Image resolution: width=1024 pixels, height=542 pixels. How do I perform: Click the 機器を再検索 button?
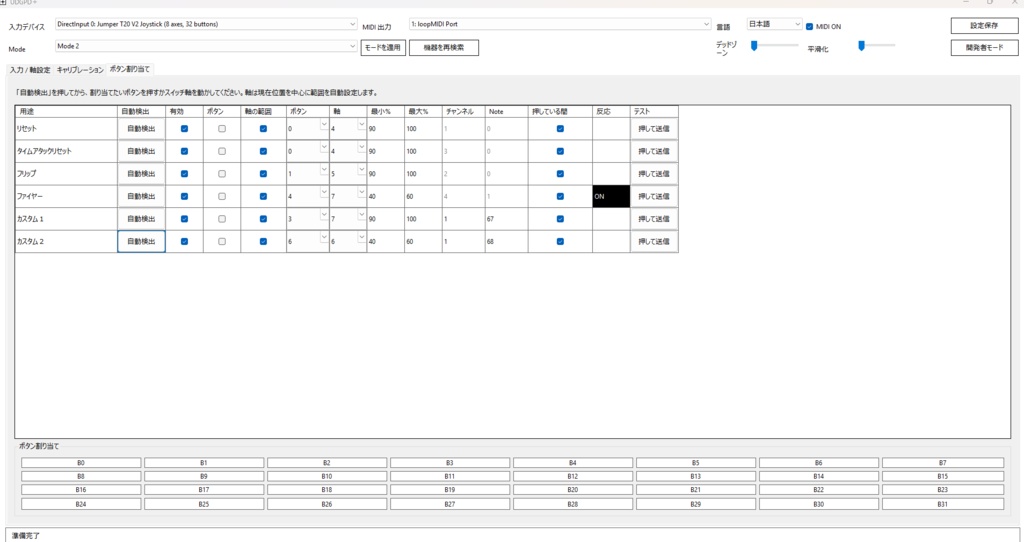(444, 48)
